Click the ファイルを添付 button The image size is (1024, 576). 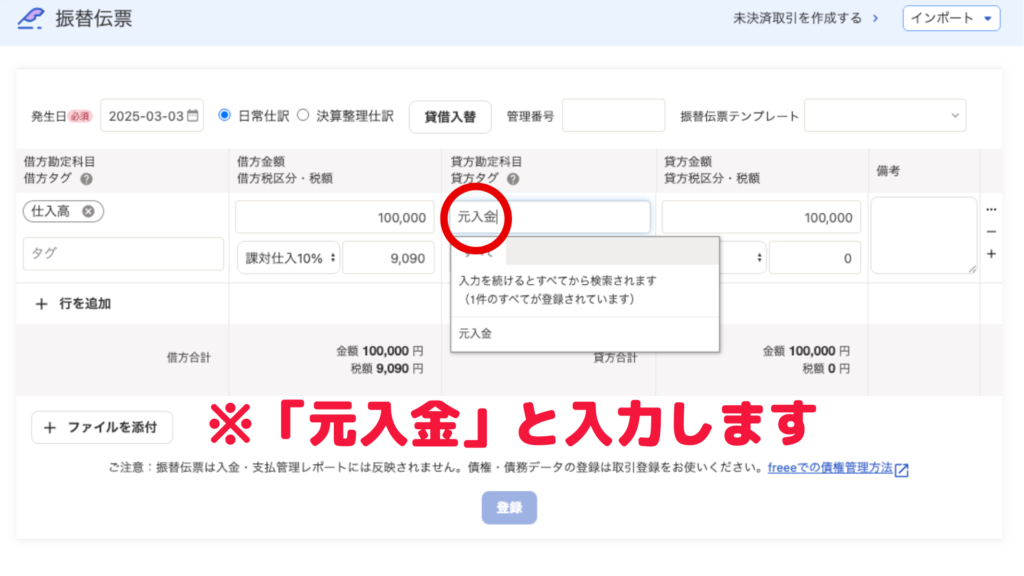click(102, 427)
